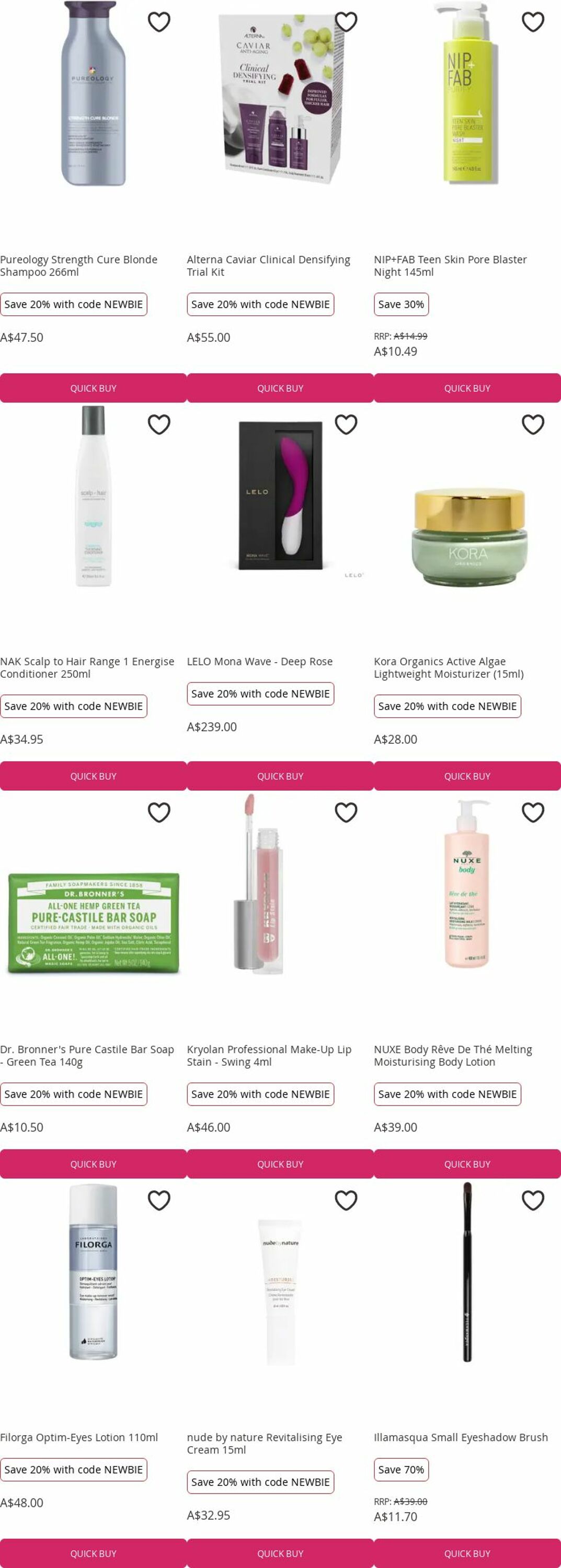Screen dimensions: 561x1568
Task: Wishlist the Illamasqua Small Eyeshadow Brush
Action: [533, 1200]
